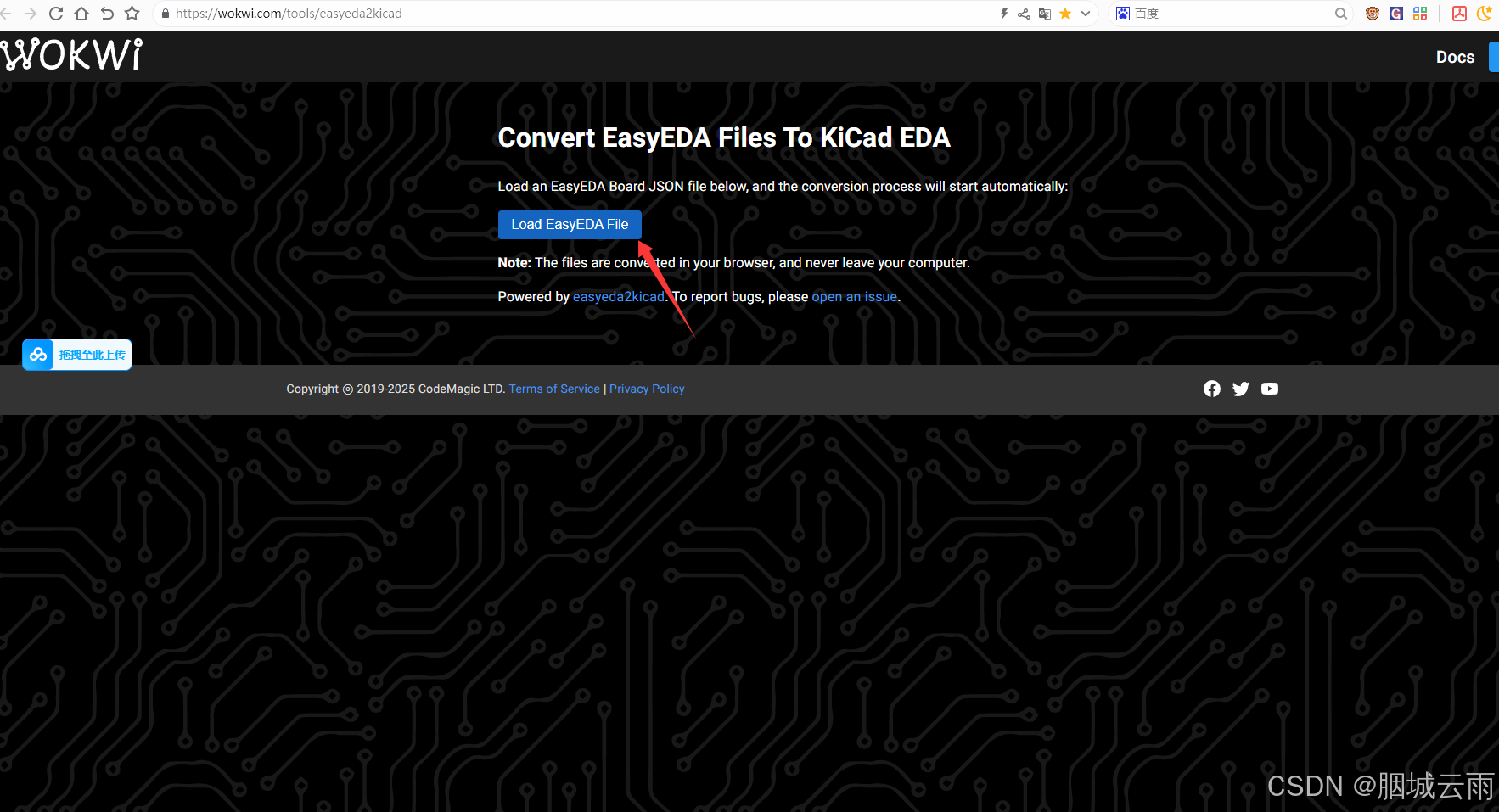This screenshot has width=1499, height=812.
Task: Open the red PDF extension icon
Action: (1460, 14)
